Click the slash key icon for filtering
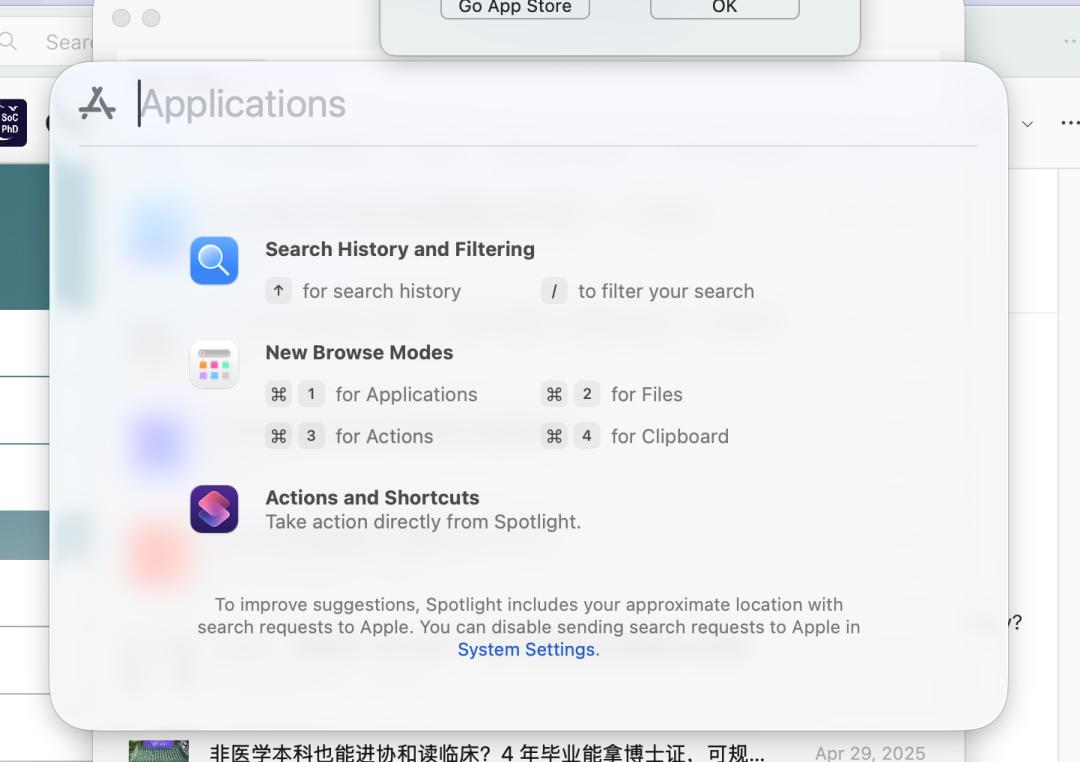This screenshot has height=762, width=1080. pyautogui.click(x=554, y=291)
